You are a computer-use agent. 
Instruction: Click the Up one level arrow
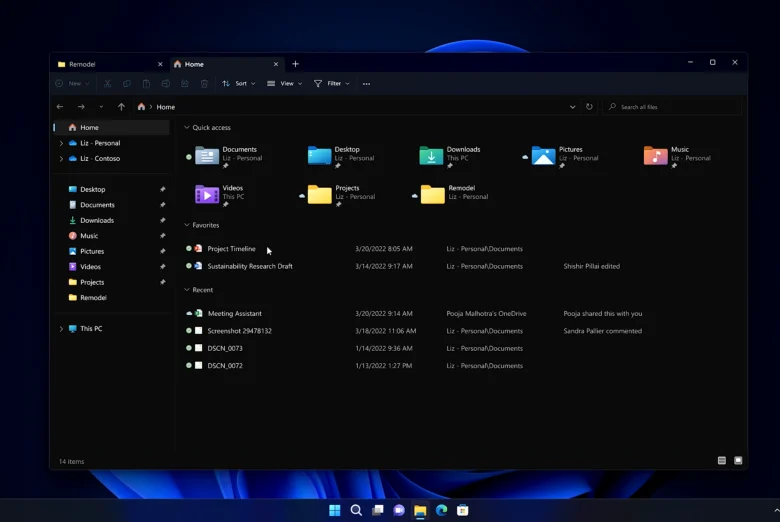pos(121,107)
